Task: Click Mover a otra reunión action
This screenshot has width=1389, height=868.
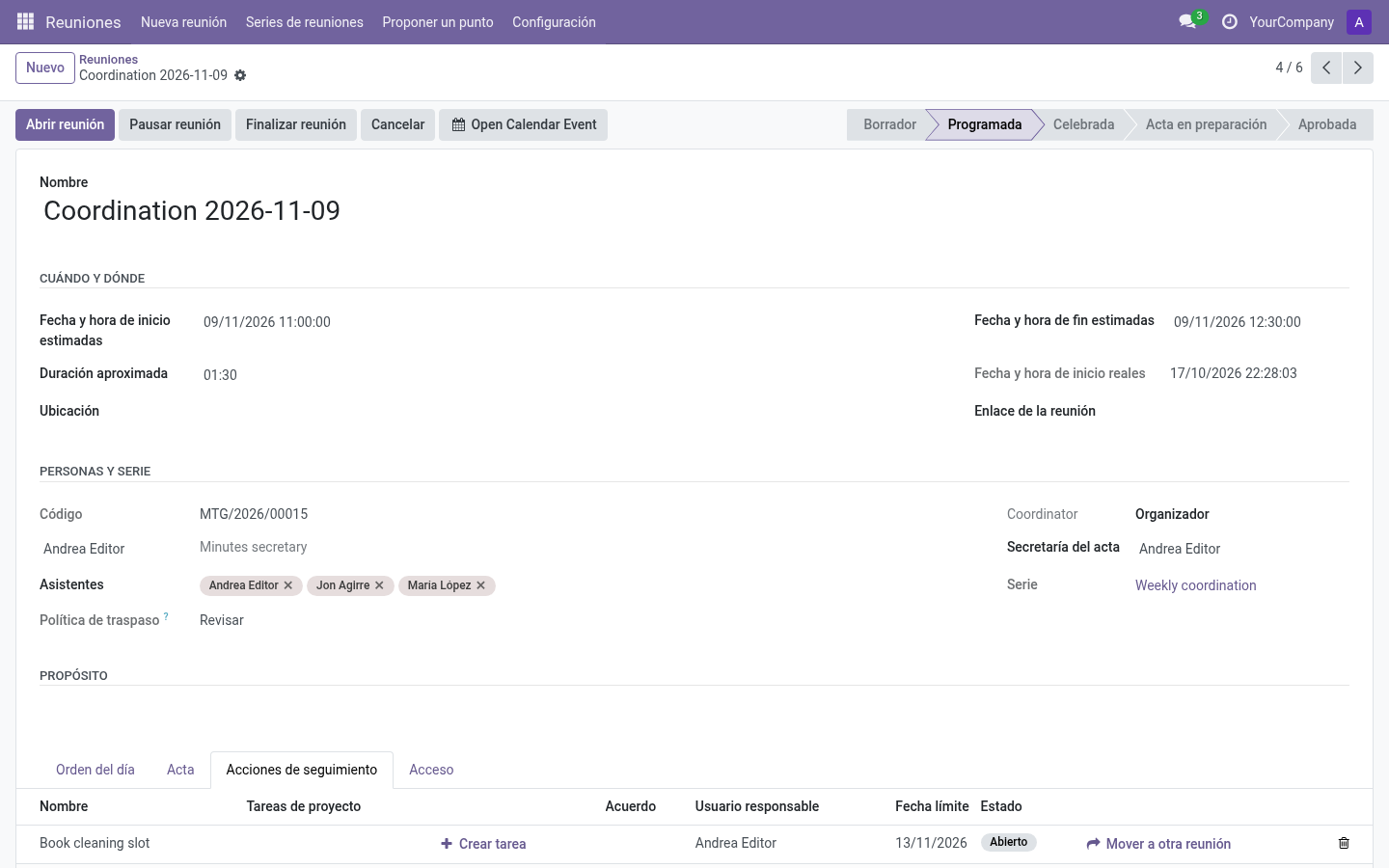Action: (x=1158, y=844)
